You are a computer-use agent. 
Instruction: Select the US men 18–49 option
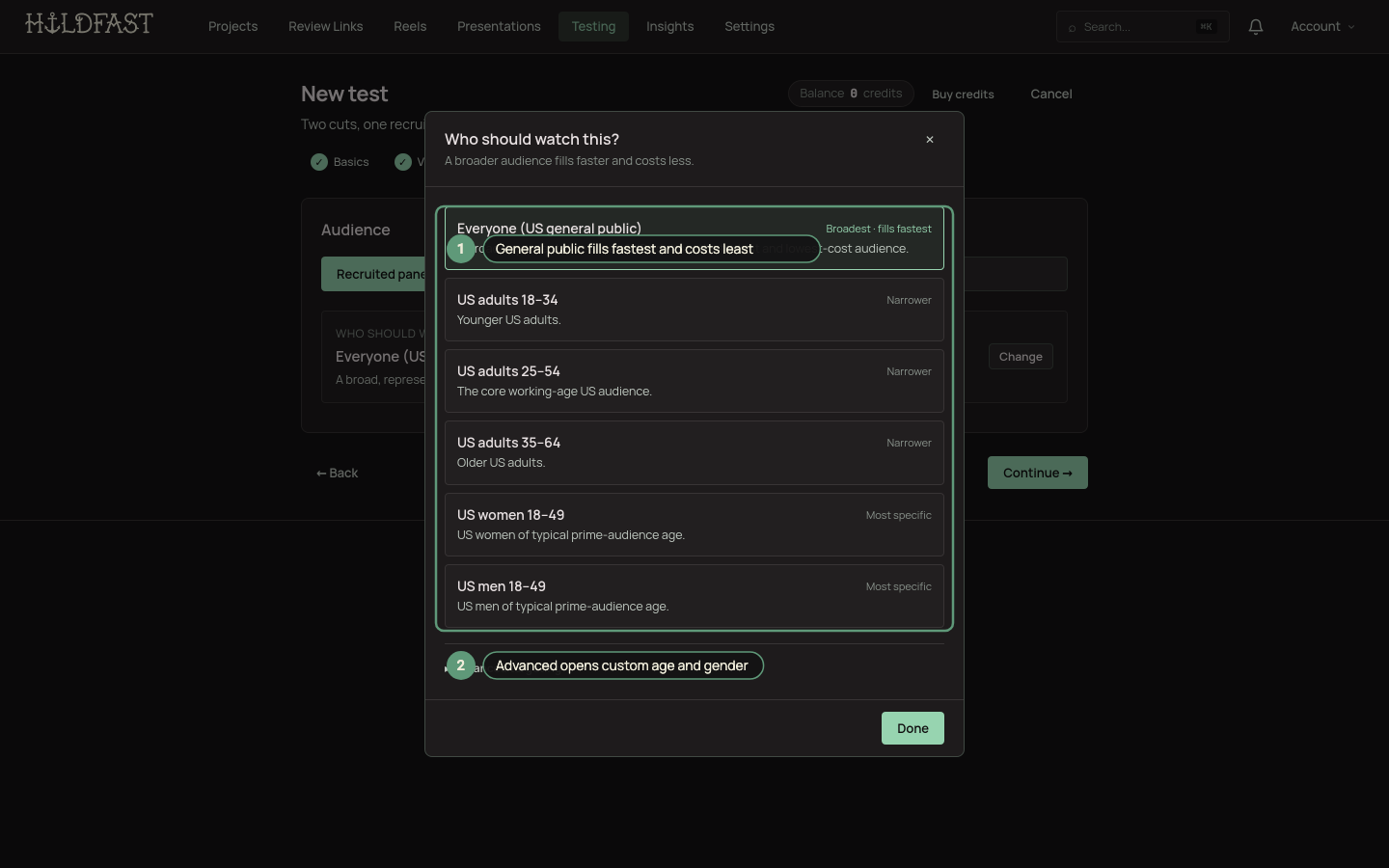(694, 596)
